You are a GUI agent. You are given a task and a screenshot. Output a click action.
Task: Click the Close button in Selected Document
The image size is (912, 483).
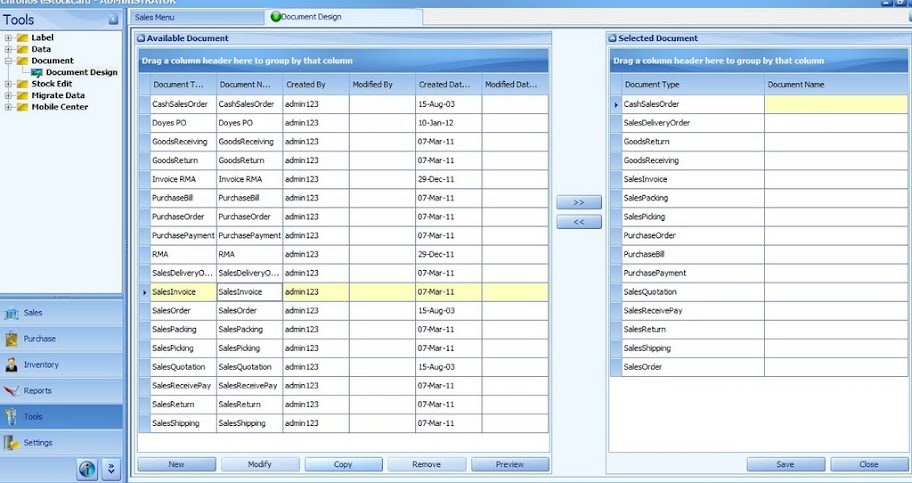coord(869,464)
